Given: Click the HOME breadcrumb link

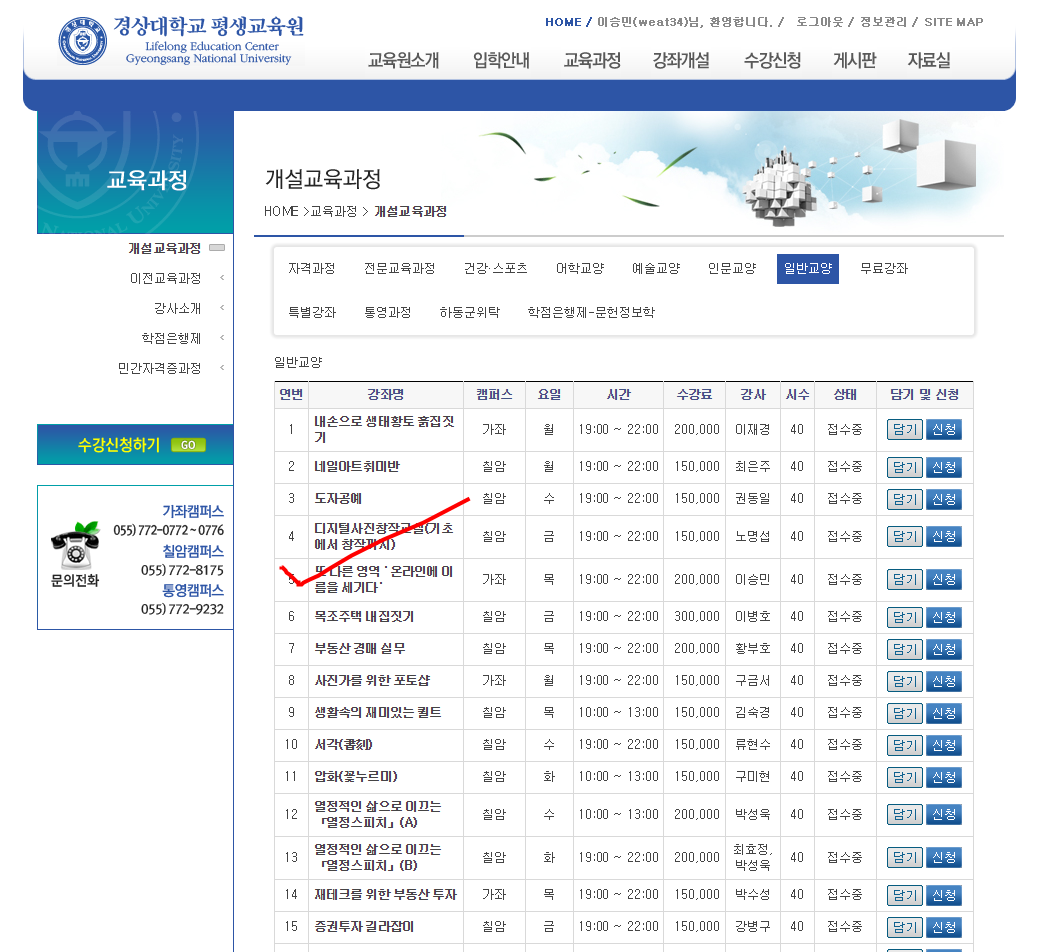Looking at the screenshot, I should point(280,212).
